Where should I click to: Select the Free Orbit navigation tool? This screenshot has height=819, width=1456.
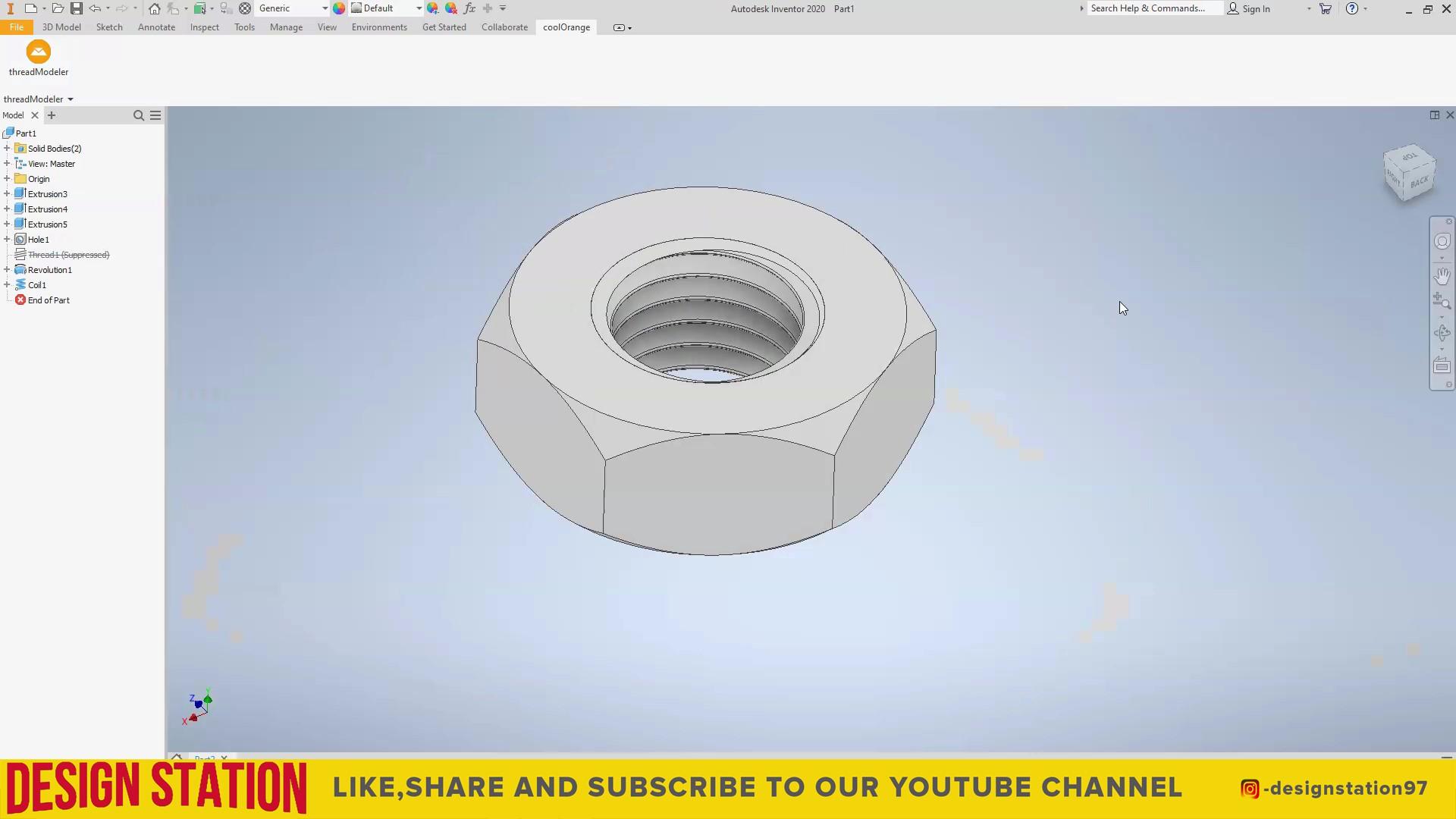(1443, 332)
